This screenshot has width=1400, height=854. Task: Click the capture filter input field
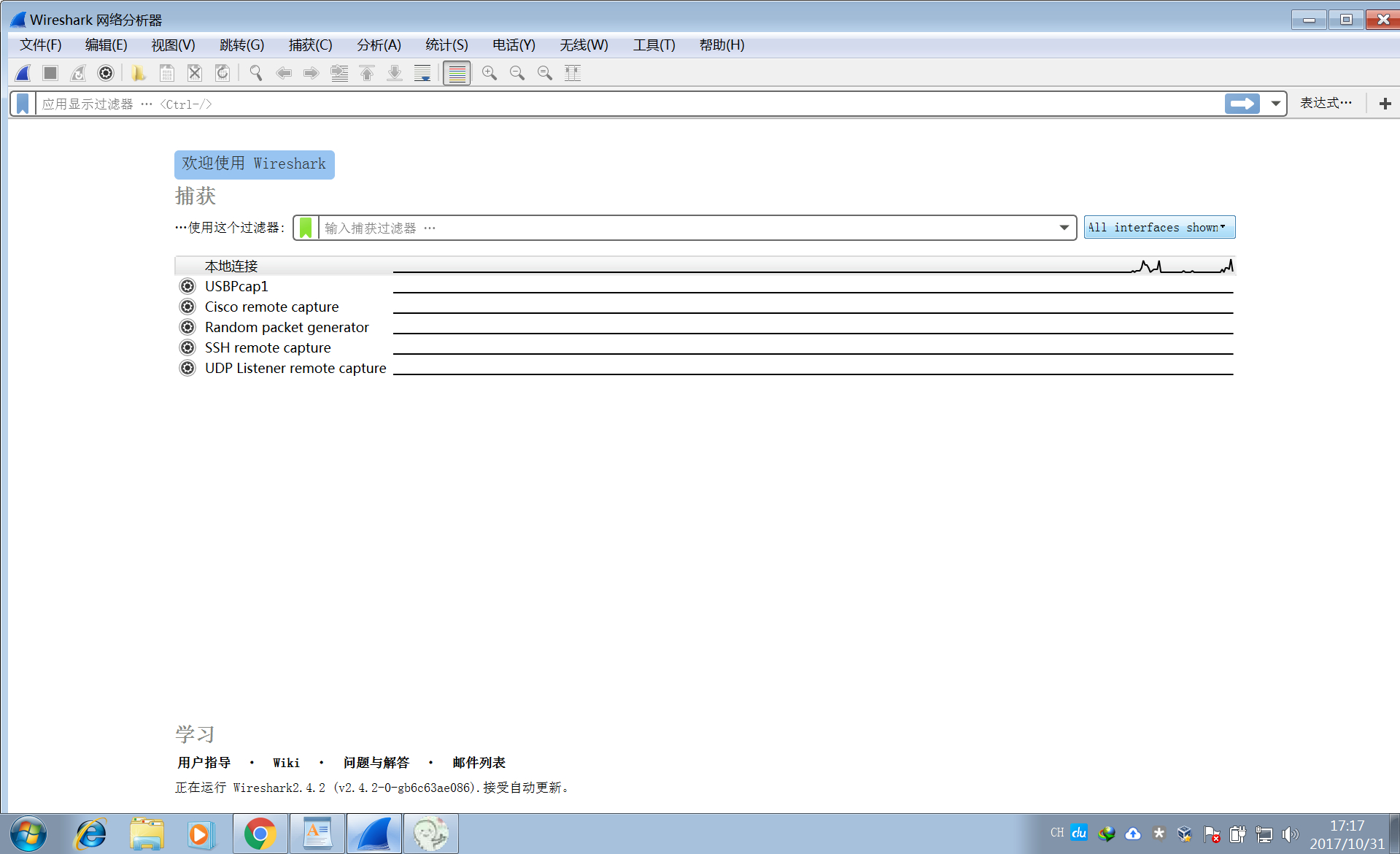[687, 228]
